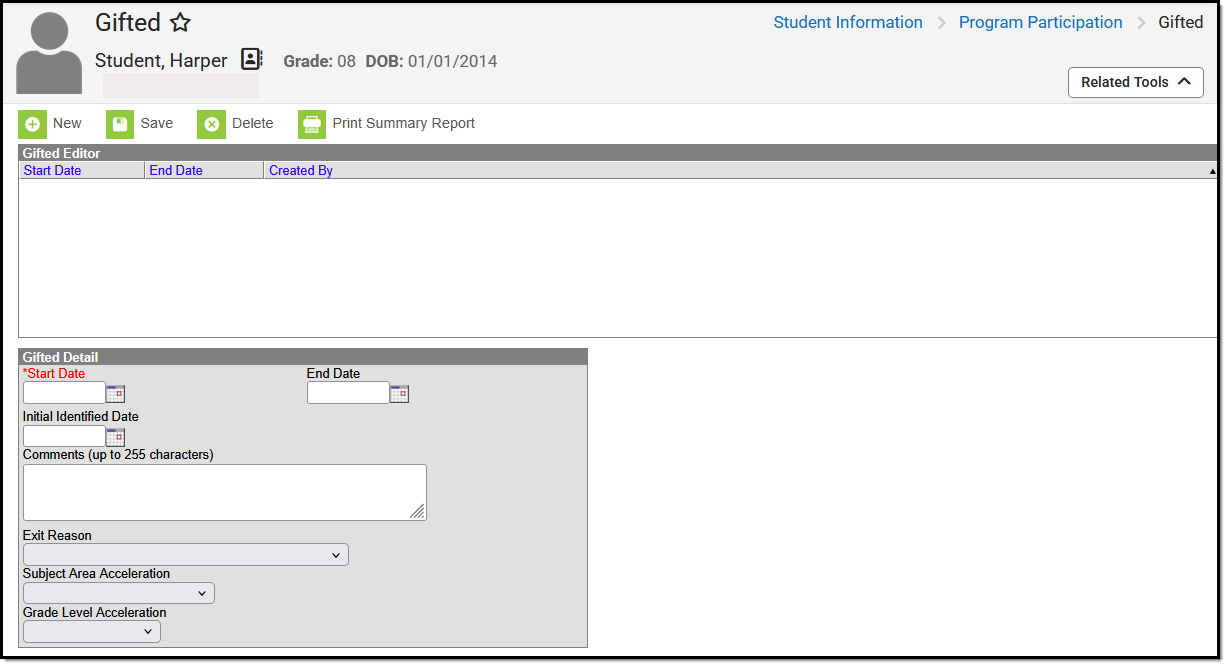Open the Initial Identified Date calendar picker
Screen dimensions: 1227x666
coord(115,436)
